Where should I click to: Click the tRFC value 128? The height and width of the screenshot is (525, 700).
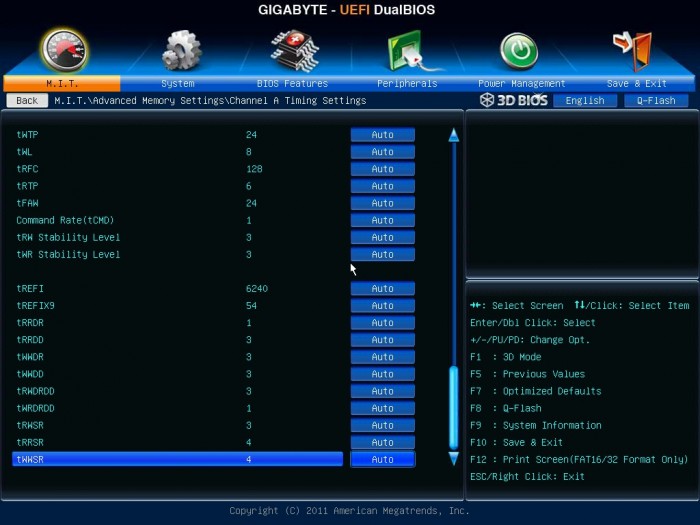point(254,169)
